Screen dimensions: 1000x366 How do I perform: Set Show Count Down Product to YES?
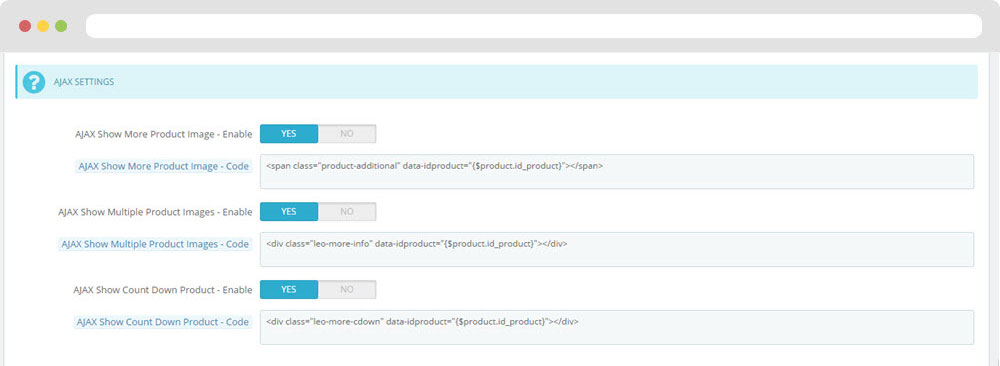289,289
